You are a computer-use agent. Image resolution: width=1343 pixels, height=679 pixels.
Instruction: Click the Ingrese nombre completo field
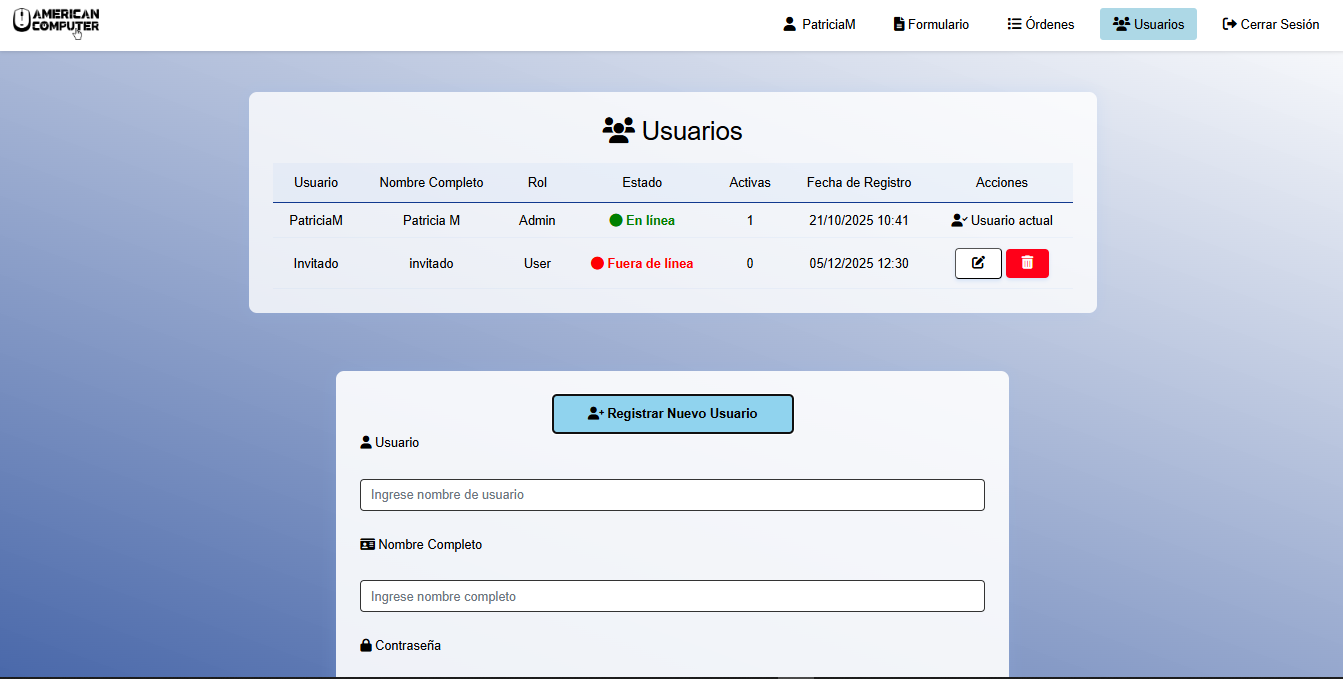[x=672, y=596]
